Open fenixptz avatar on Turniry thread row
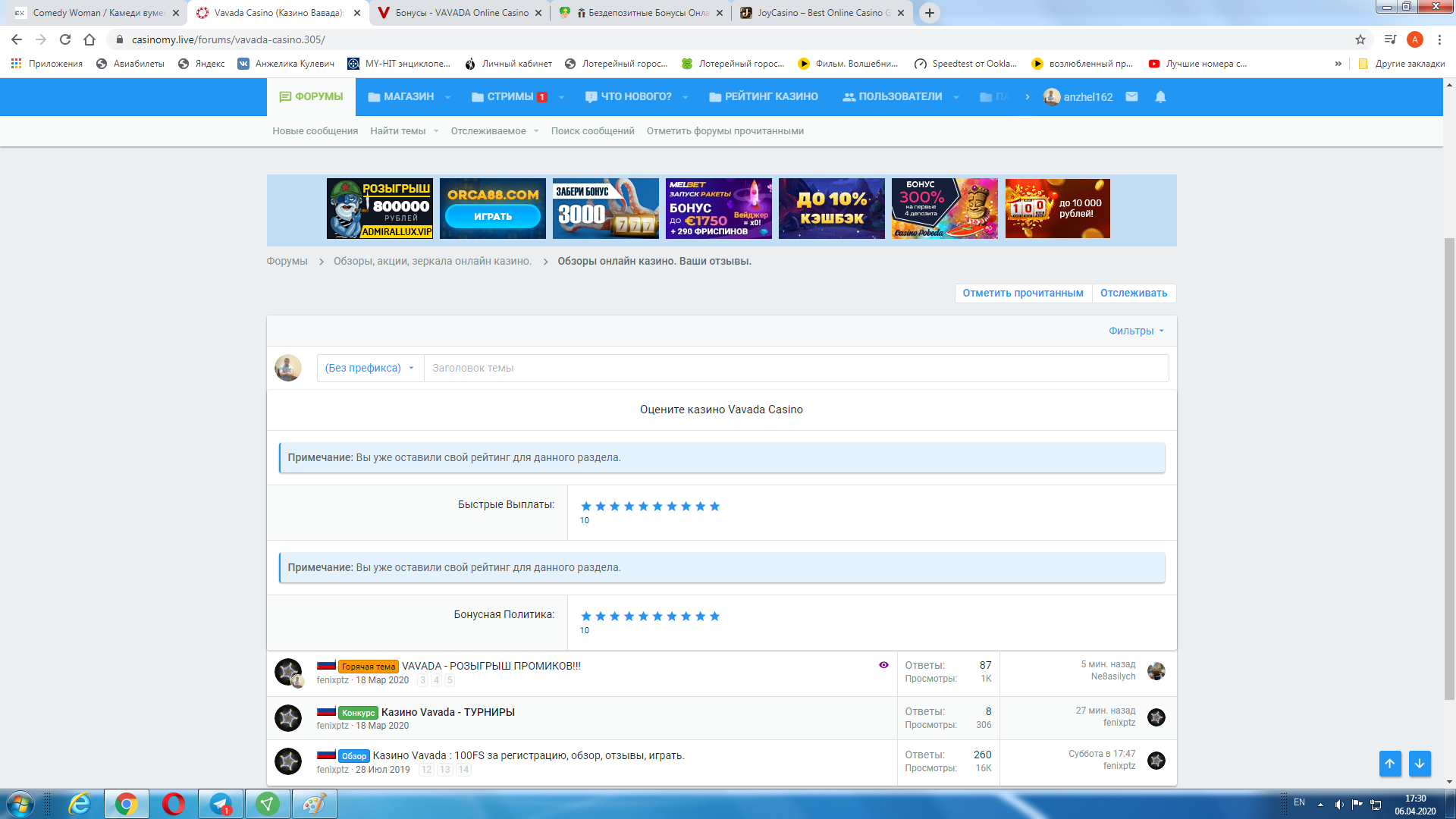This screenshot has height=819, width=1456. point(1156,717)
